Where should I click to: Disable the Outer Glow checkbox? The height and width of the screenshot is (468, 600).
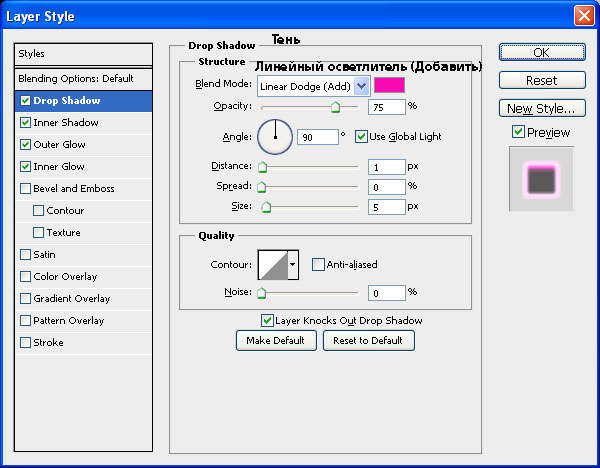pyautogui.click(x=26, y=145)
